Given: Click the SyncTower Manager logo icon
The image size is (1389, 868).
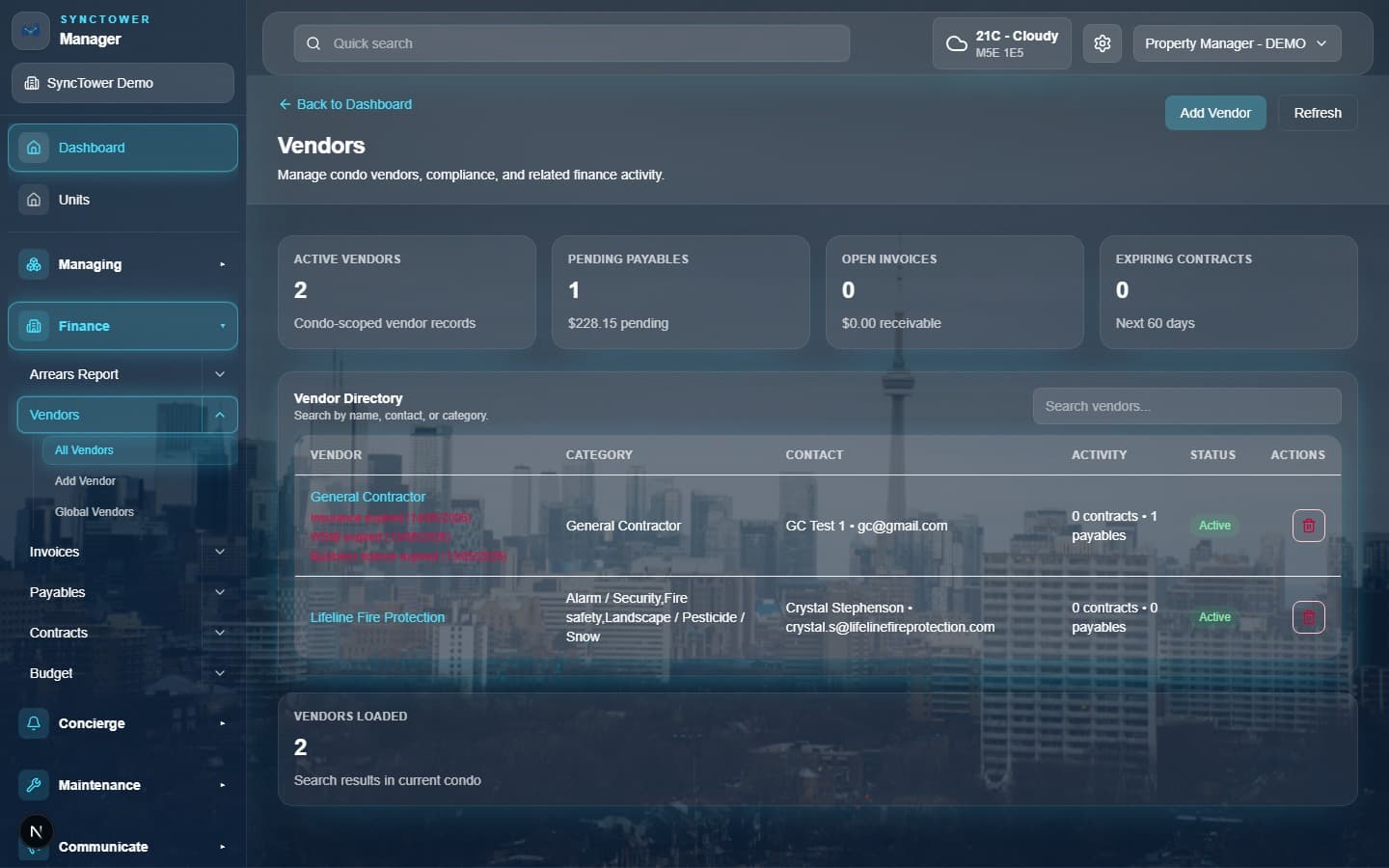Looking at the screenshot, I should point(31,31).
